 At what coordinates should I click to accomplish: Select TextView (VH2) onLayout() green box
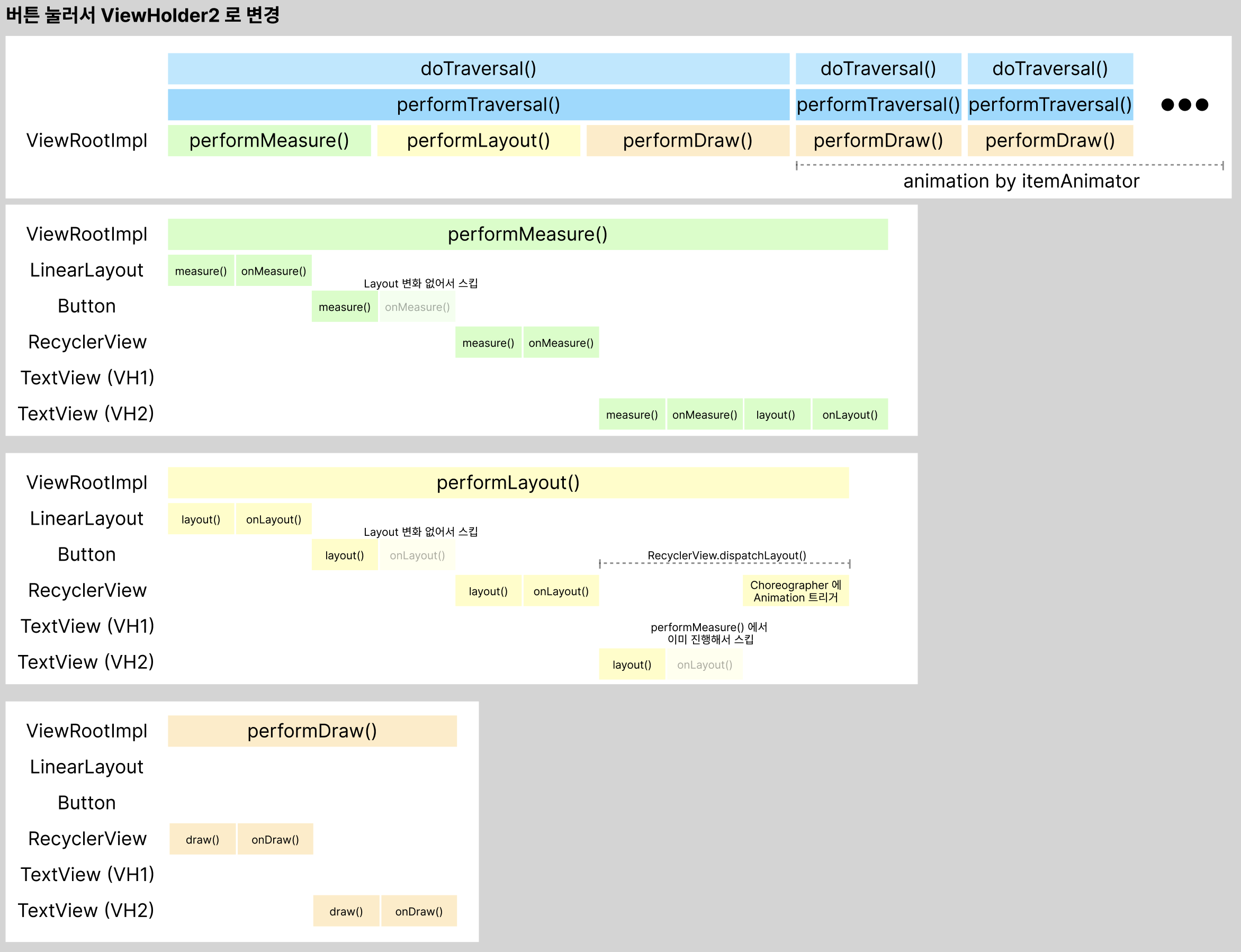[x=849, y=415]
